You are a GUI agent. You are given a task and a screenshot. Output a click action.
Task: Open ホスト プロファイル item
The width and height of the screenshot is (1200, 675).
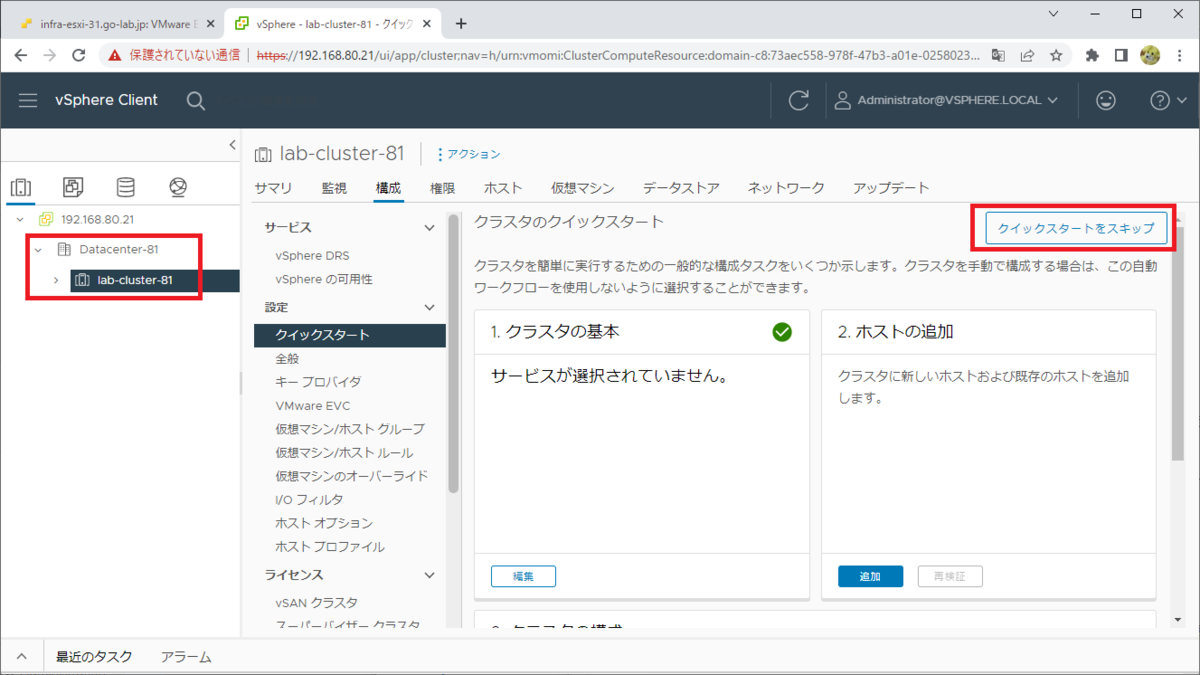330,547
